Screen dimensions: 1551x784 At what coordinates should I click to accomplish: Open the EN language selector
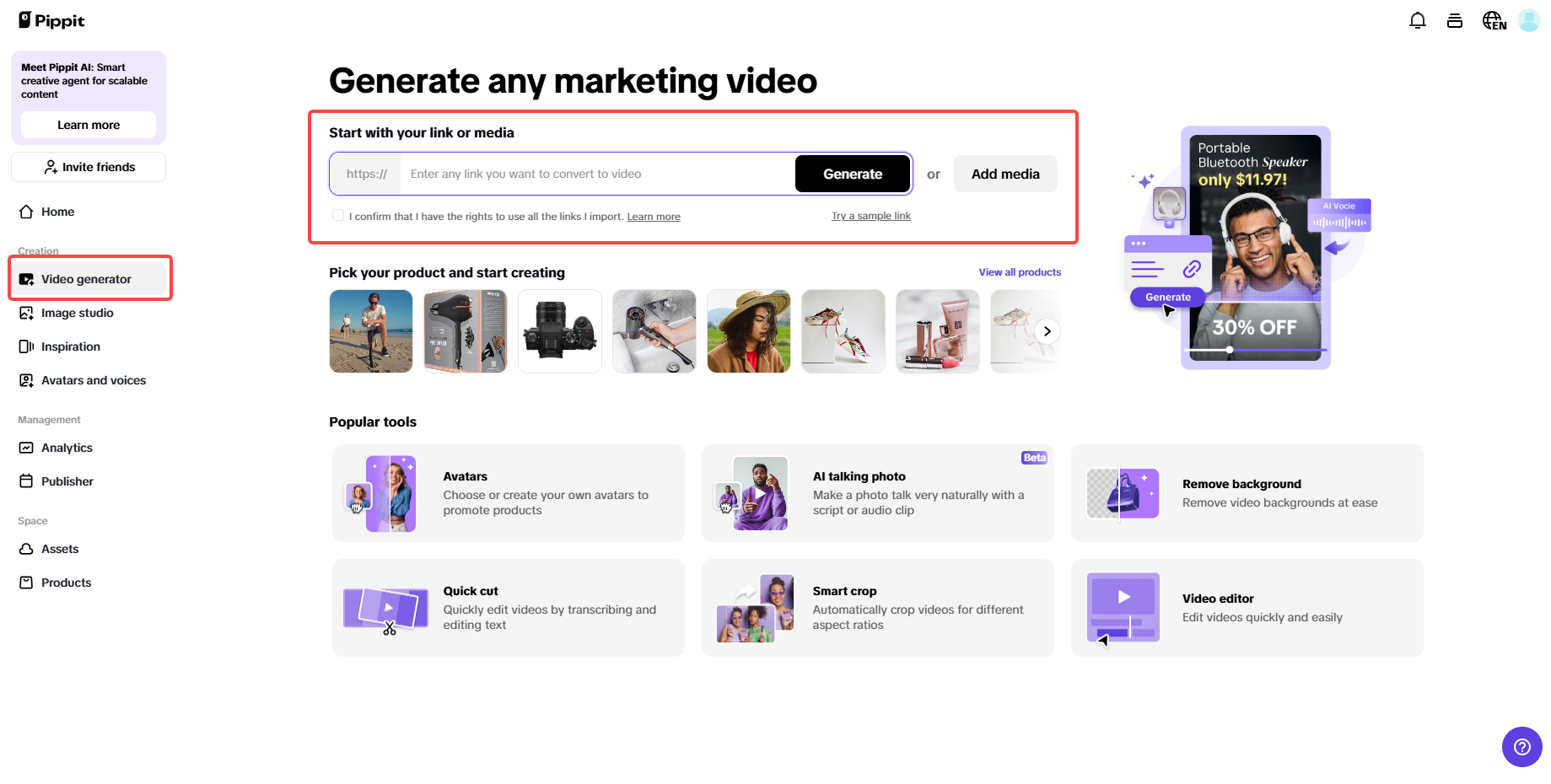[x=1494, y=20]
